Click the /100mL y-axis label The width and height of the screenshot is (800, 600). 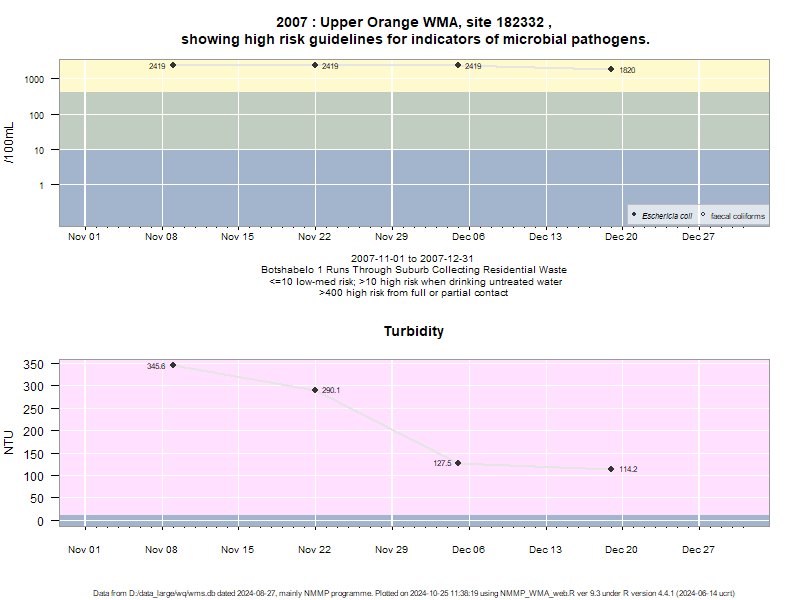coord(9,143)
